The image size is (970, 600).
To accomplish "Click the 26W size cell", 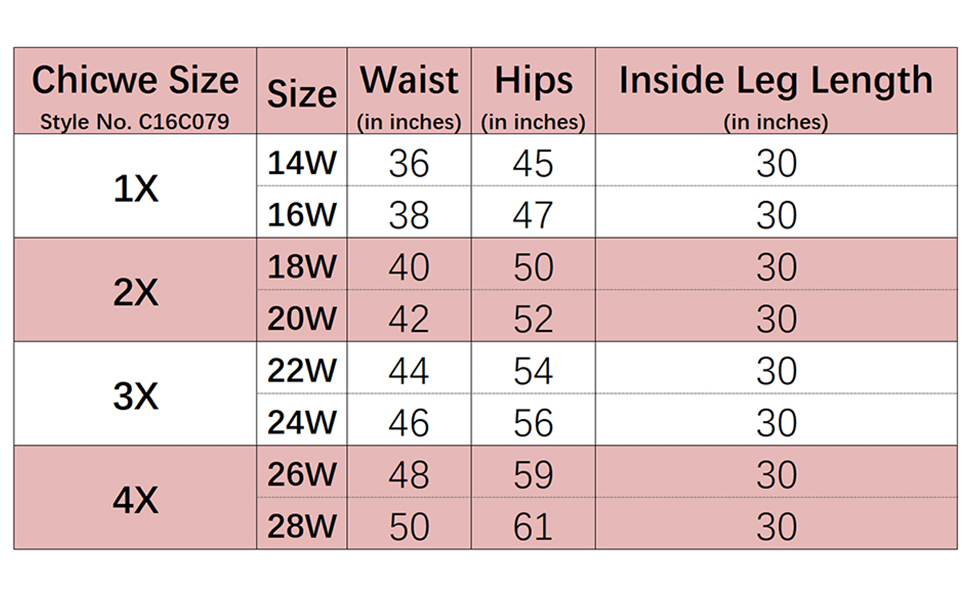I will (x=301, y=474).
